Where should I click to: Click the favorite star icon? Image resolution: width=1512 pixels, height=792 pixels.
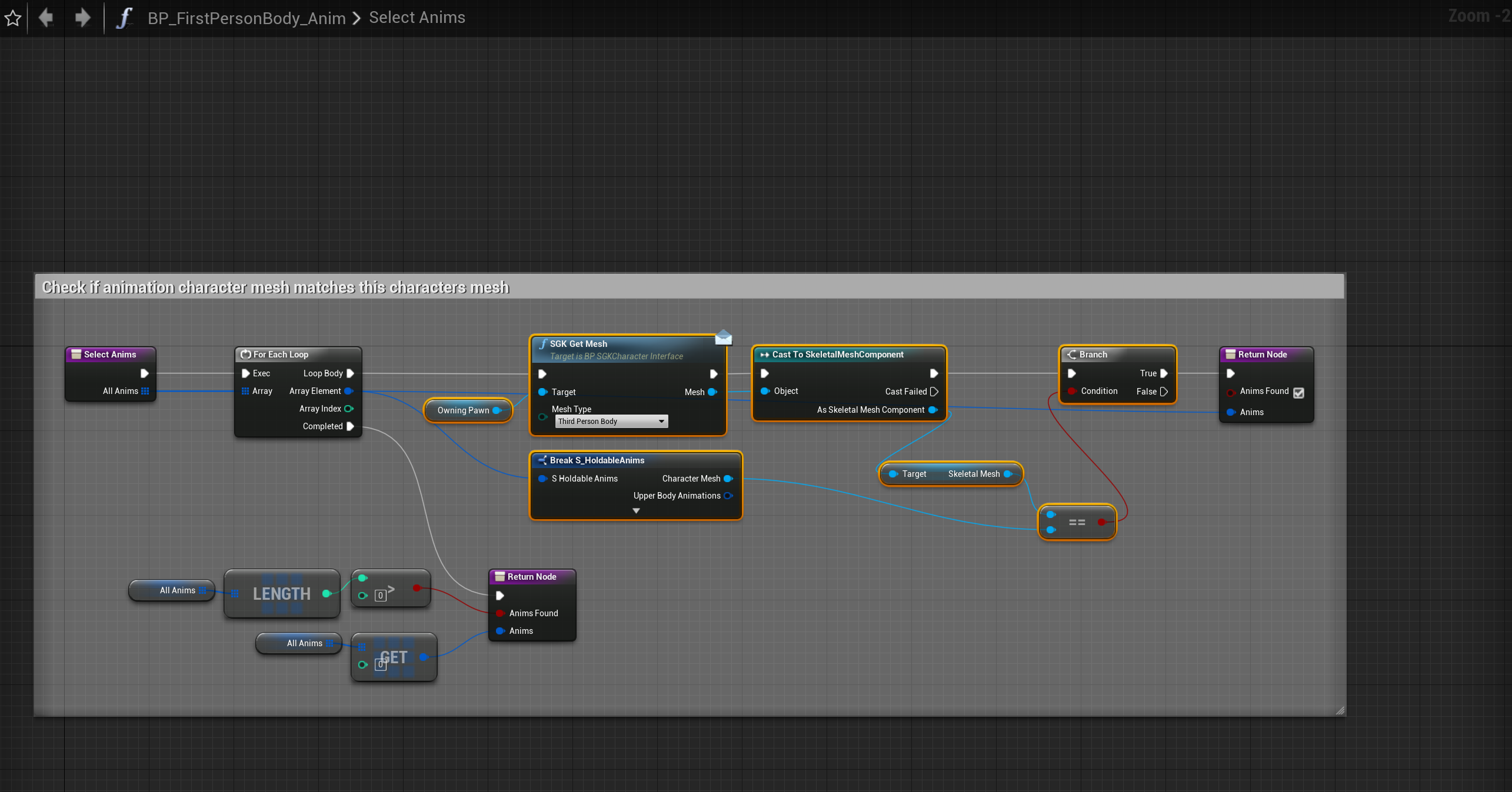tap(13, 18)
